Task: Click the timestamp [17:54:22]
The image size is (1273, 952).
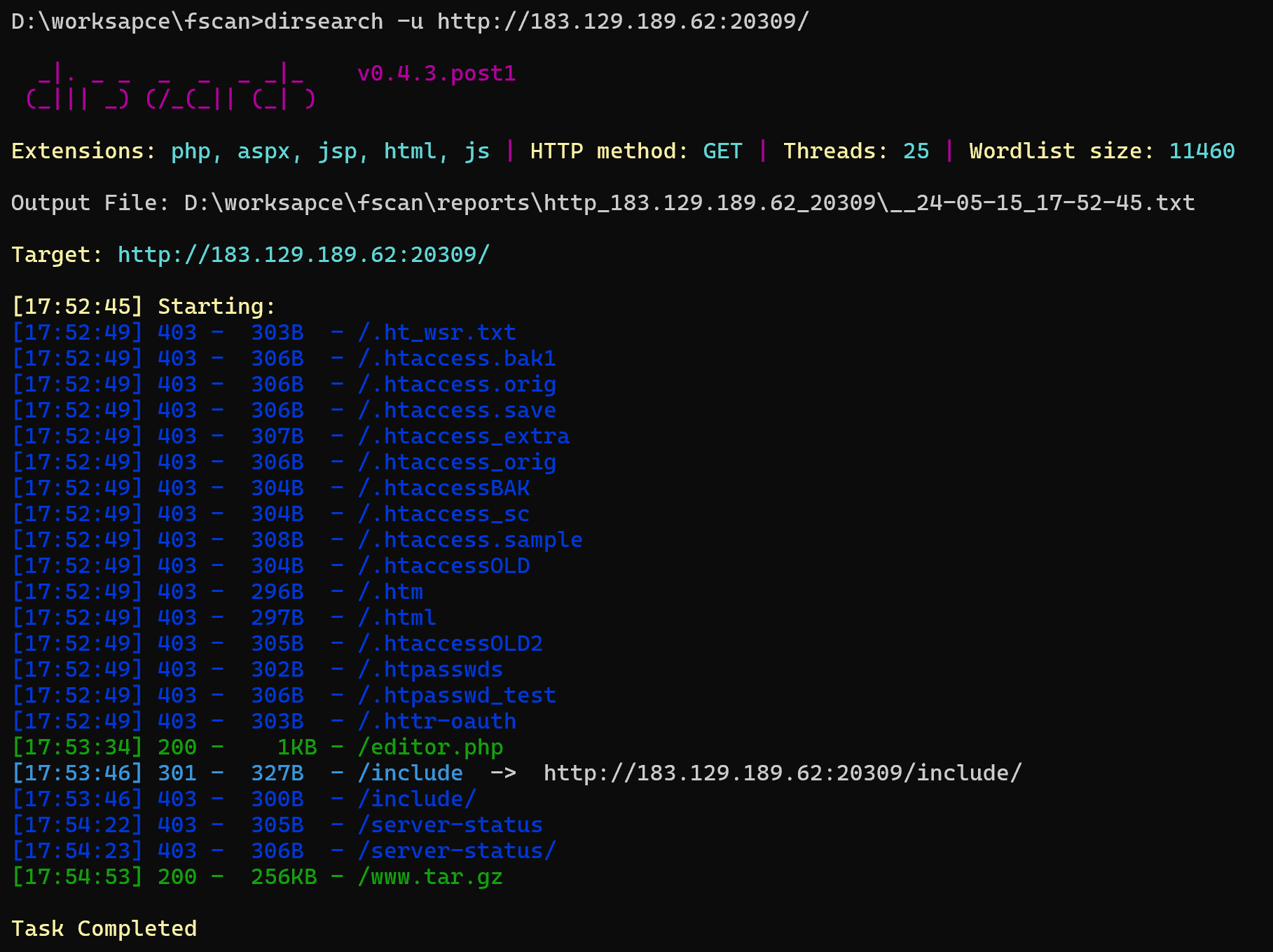Action: point(78,825)
